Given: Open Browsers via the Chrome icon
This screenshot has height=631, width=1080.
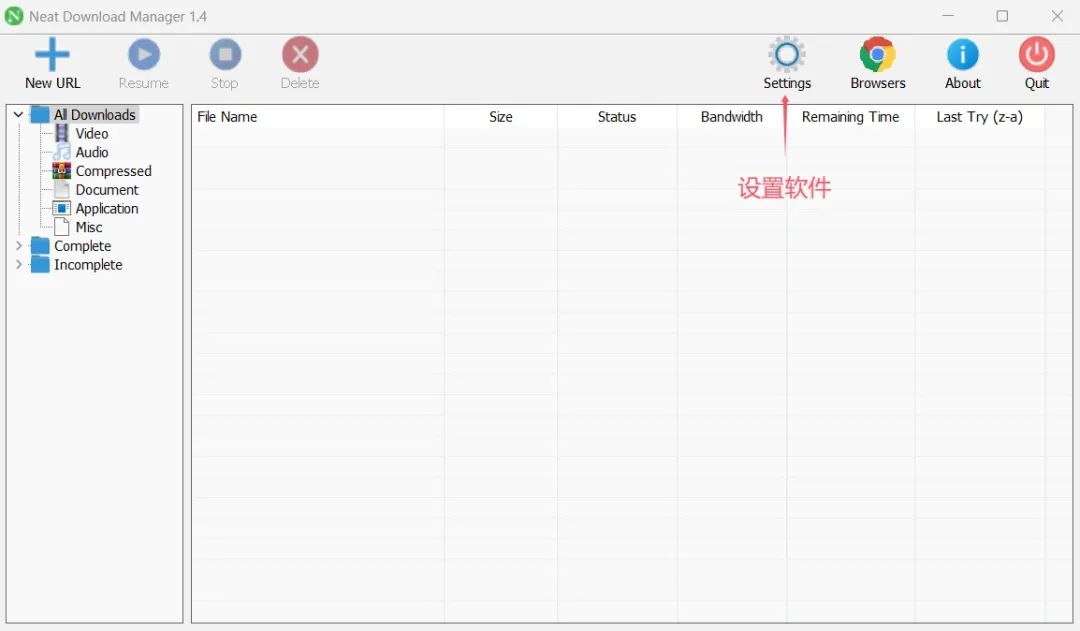Looking at the screenshot, I should pyautogui.click(x=878, y=54).
